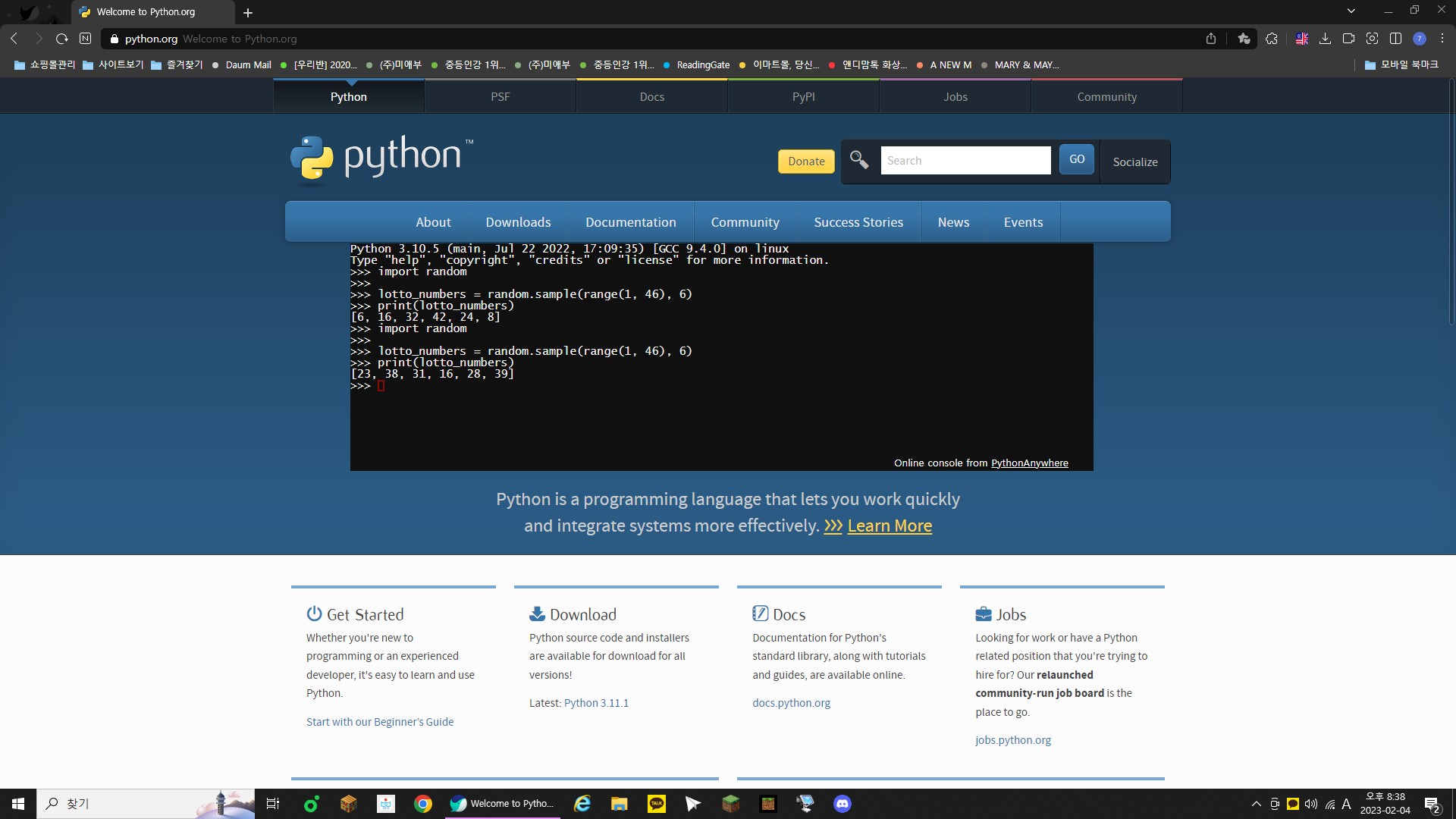The height and width of the screenshot is (819, 1456).
Task: Click the taskbar clock and date
Action: [1385, 804]
